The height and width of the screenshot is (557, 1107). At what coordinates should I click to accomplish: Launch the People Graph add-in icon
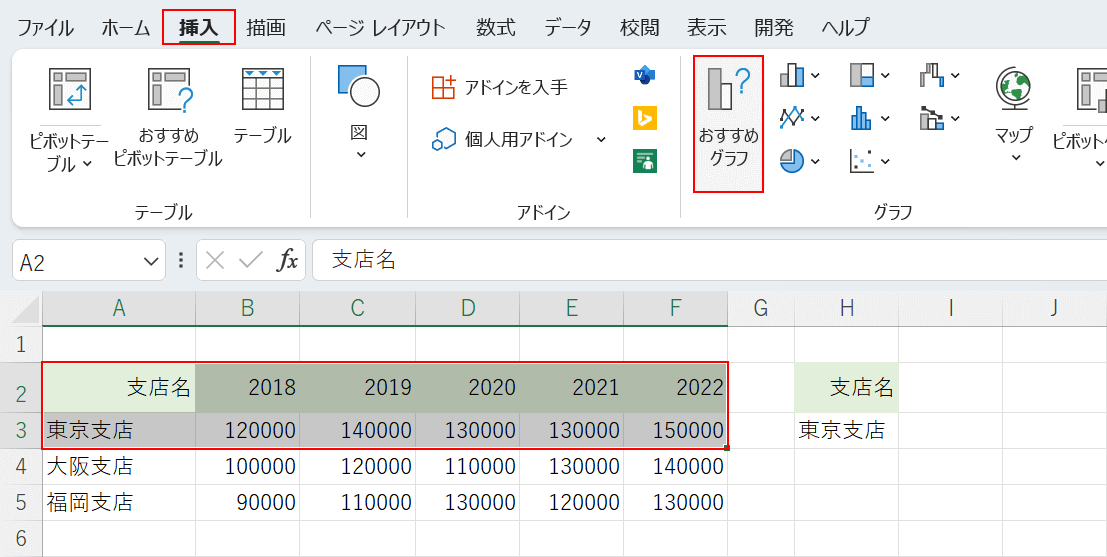point(645,160)
